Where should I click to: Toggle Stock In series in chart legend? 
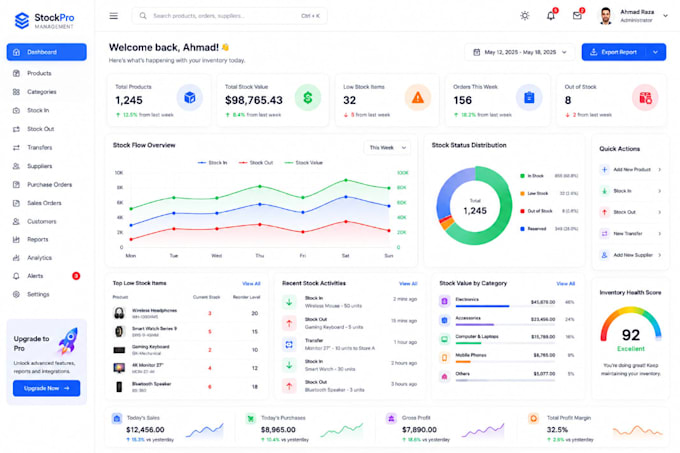pyautogui.click(x=212, y=163)
